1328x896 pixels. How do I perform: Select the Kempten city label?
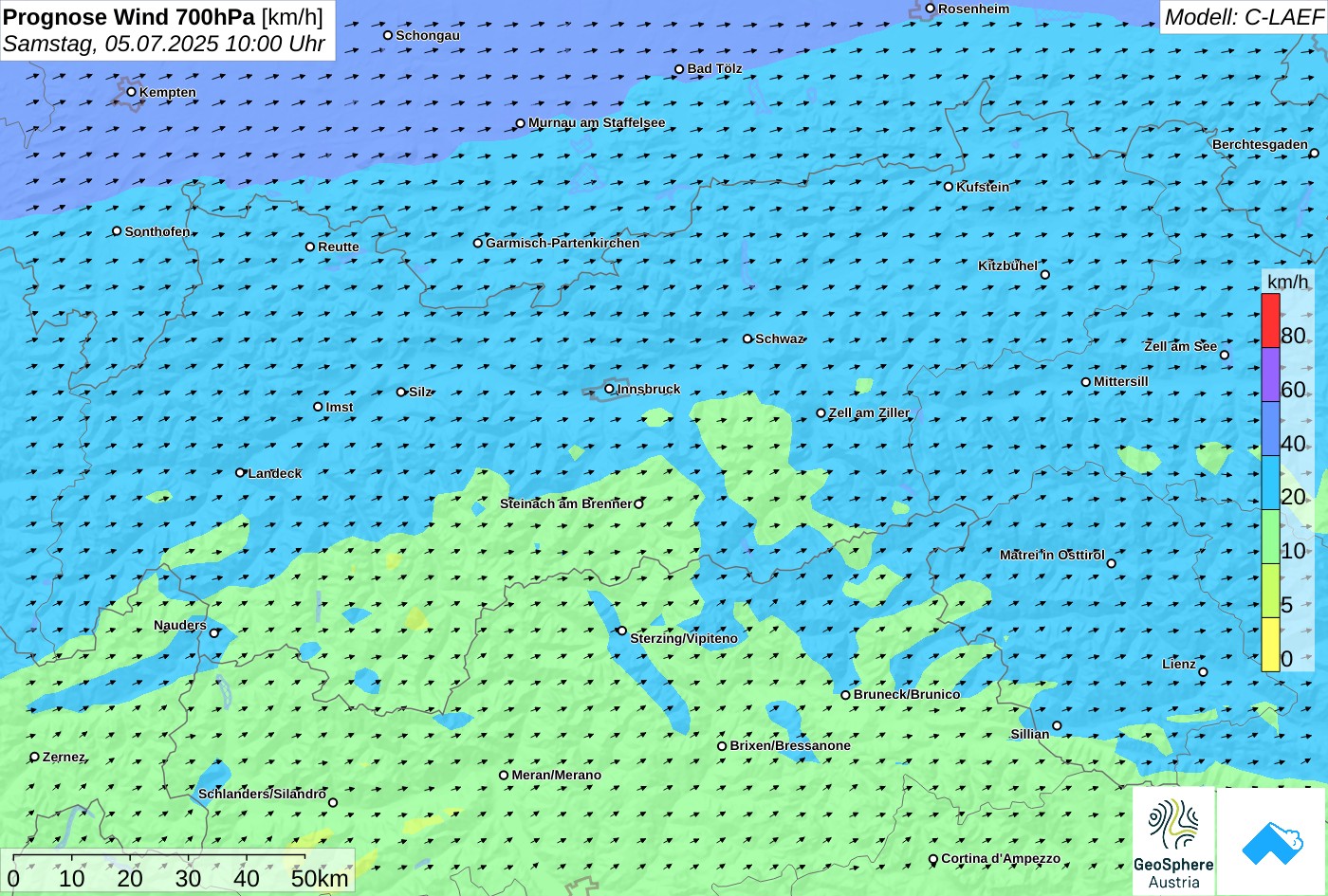[x=168, y=92]
